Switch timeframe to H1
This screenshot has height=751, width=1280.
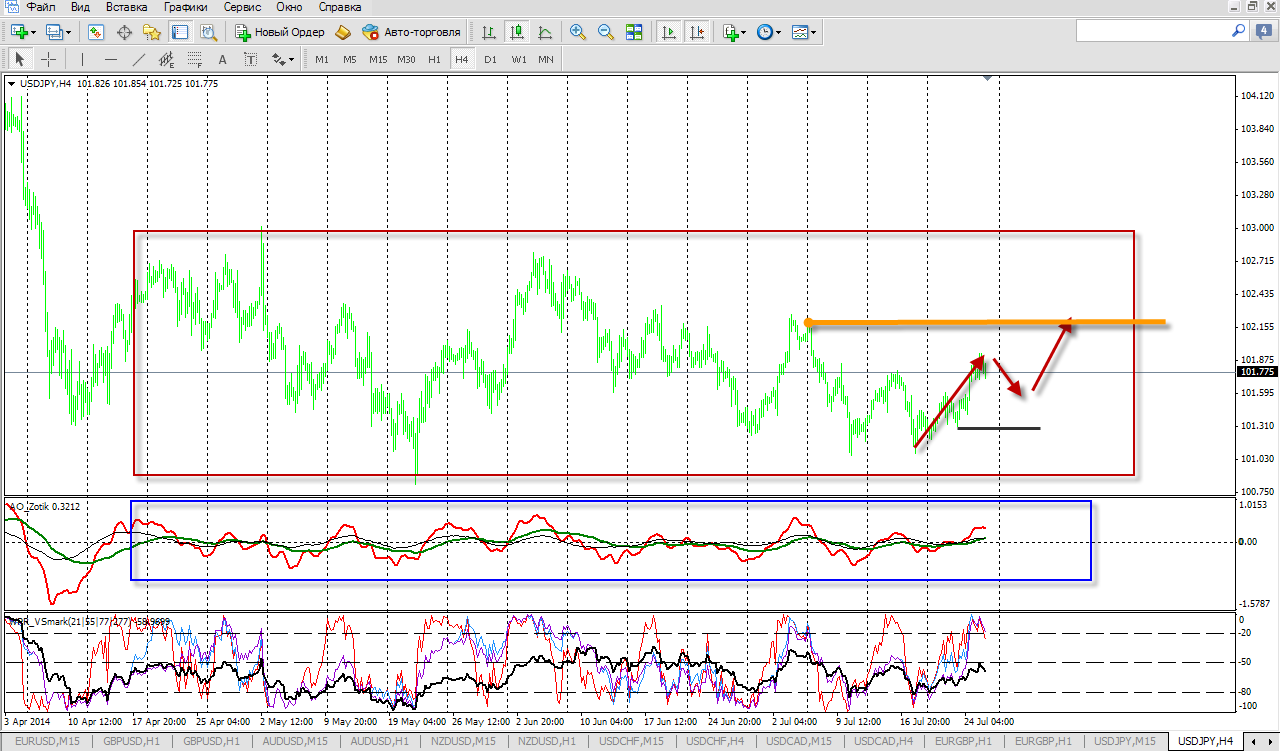tap(434, 59)
